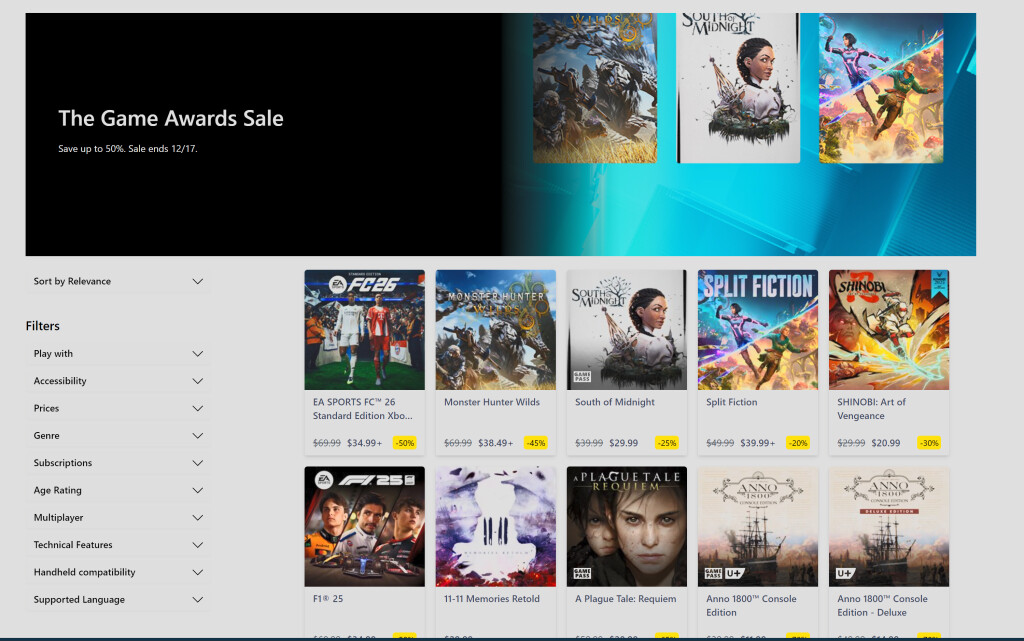Expand the Accessibility filter
This screenshot has width=1024, height=641.
pos(118,381)
